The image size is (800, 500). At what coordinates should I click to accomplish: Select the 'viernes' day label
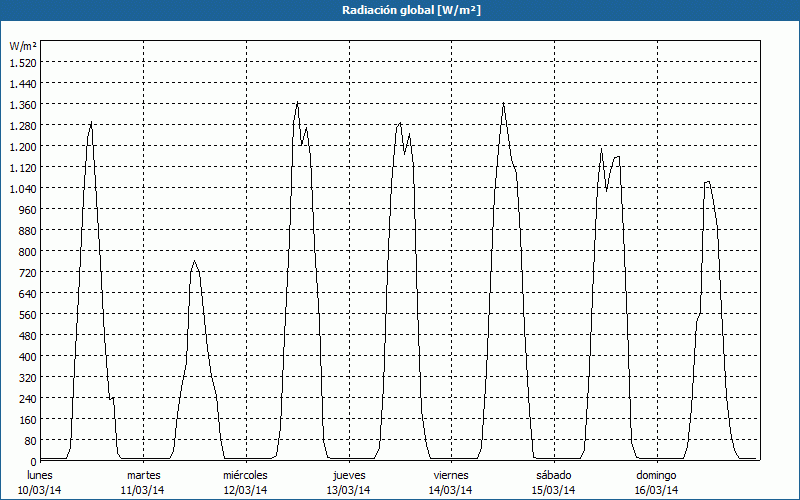point(451,474)
